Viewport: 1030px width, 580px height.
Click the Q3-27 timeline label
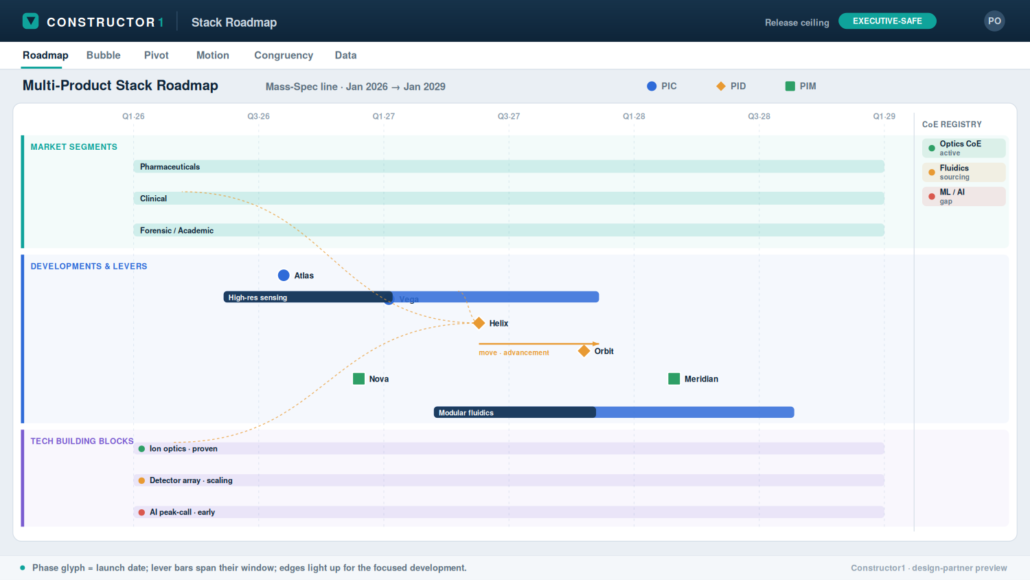pyautogui.click(x=508, y=116)
